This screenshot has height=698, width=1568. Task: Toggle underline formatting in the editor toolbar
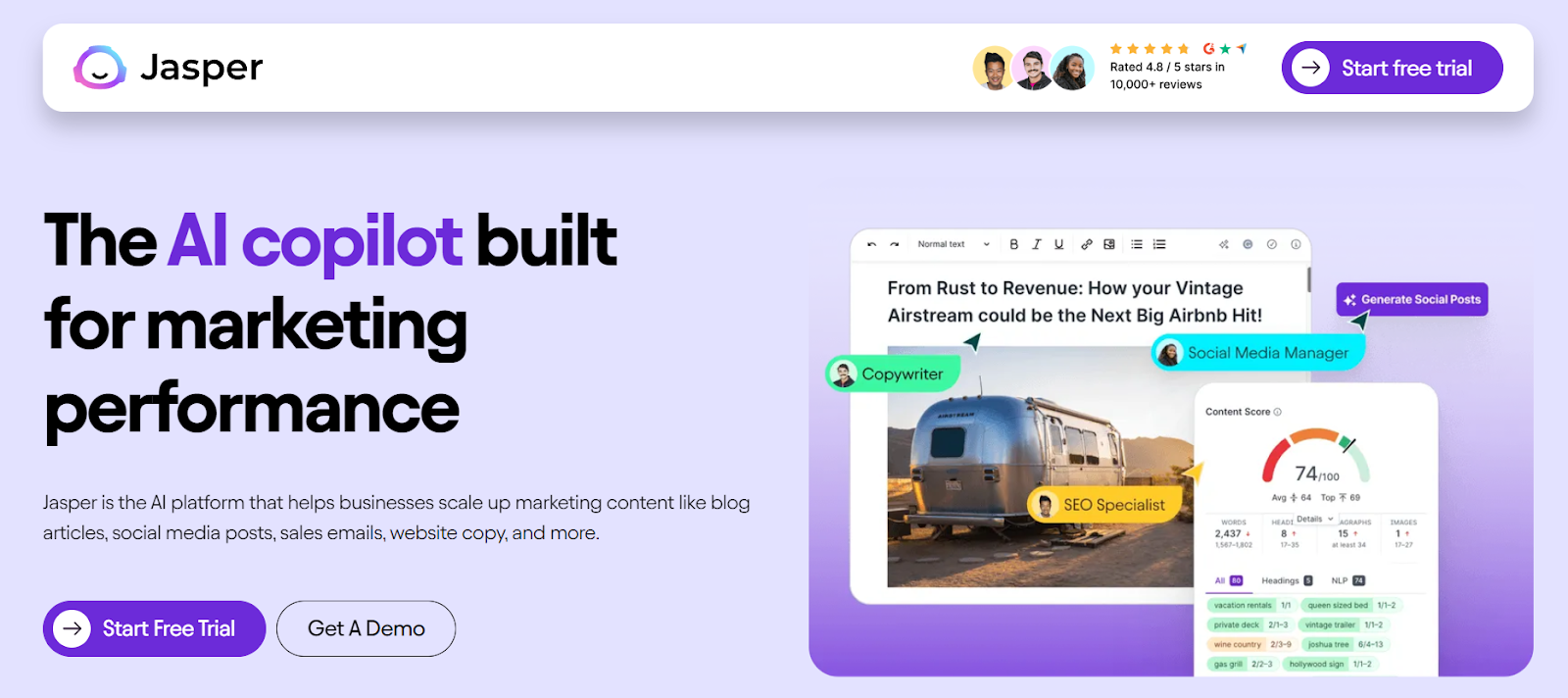1058,244
